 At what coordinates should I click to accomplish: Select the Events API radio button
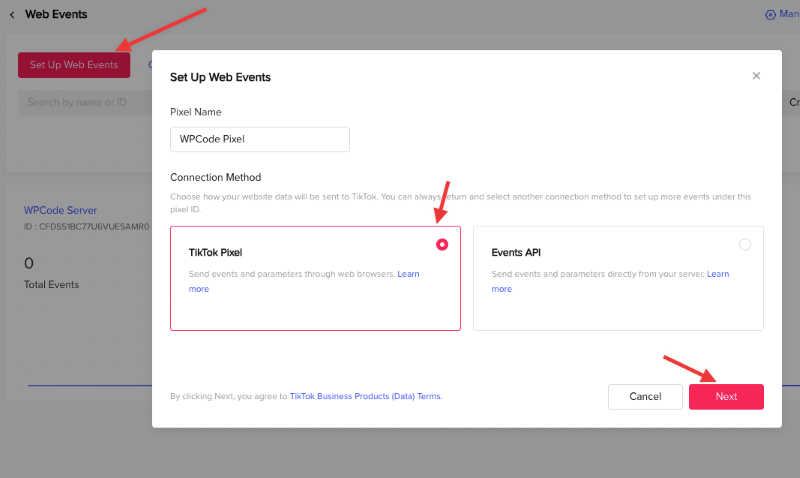tap(745, 245)
